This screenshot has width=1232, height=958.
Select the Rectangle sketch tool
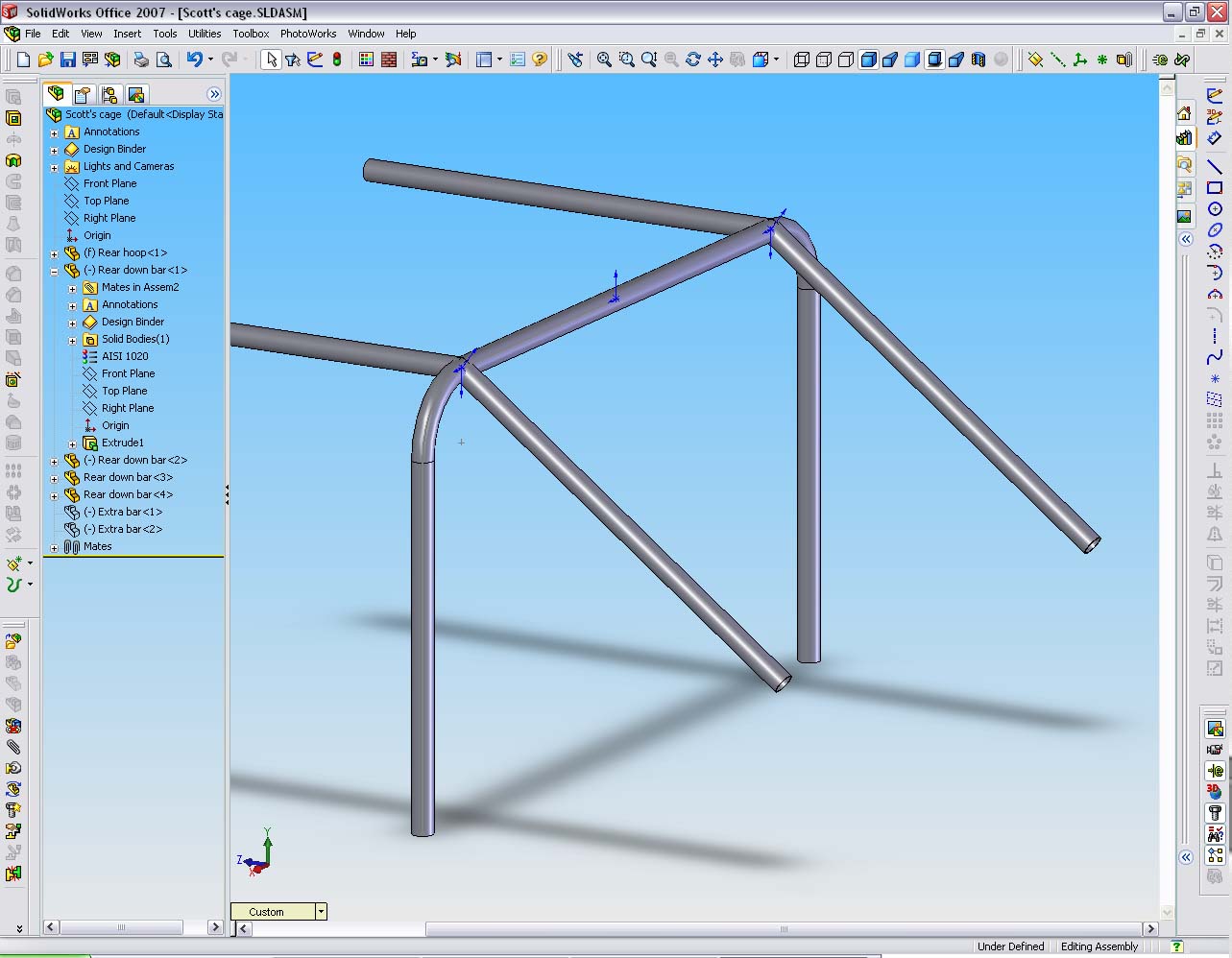coord(1215,188)
